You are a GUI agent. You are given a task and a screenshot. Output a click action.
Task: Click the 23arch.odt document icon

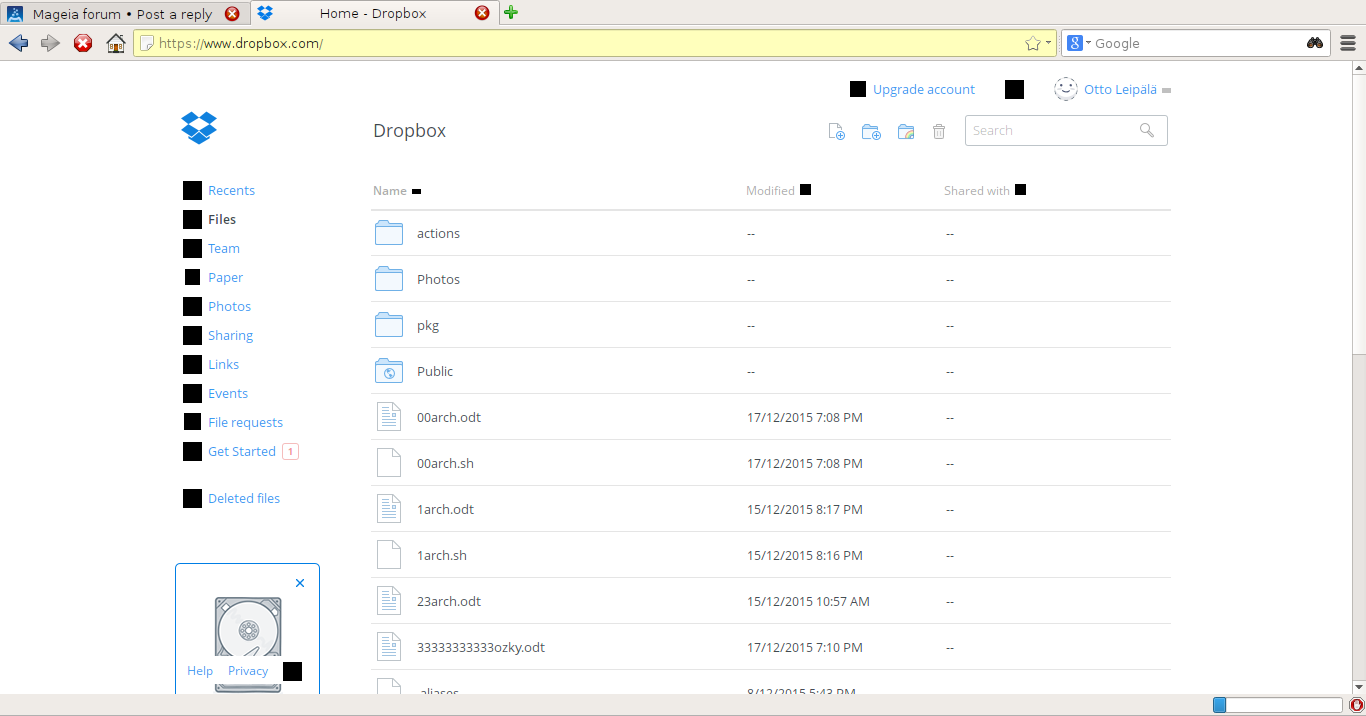point(389,601)
